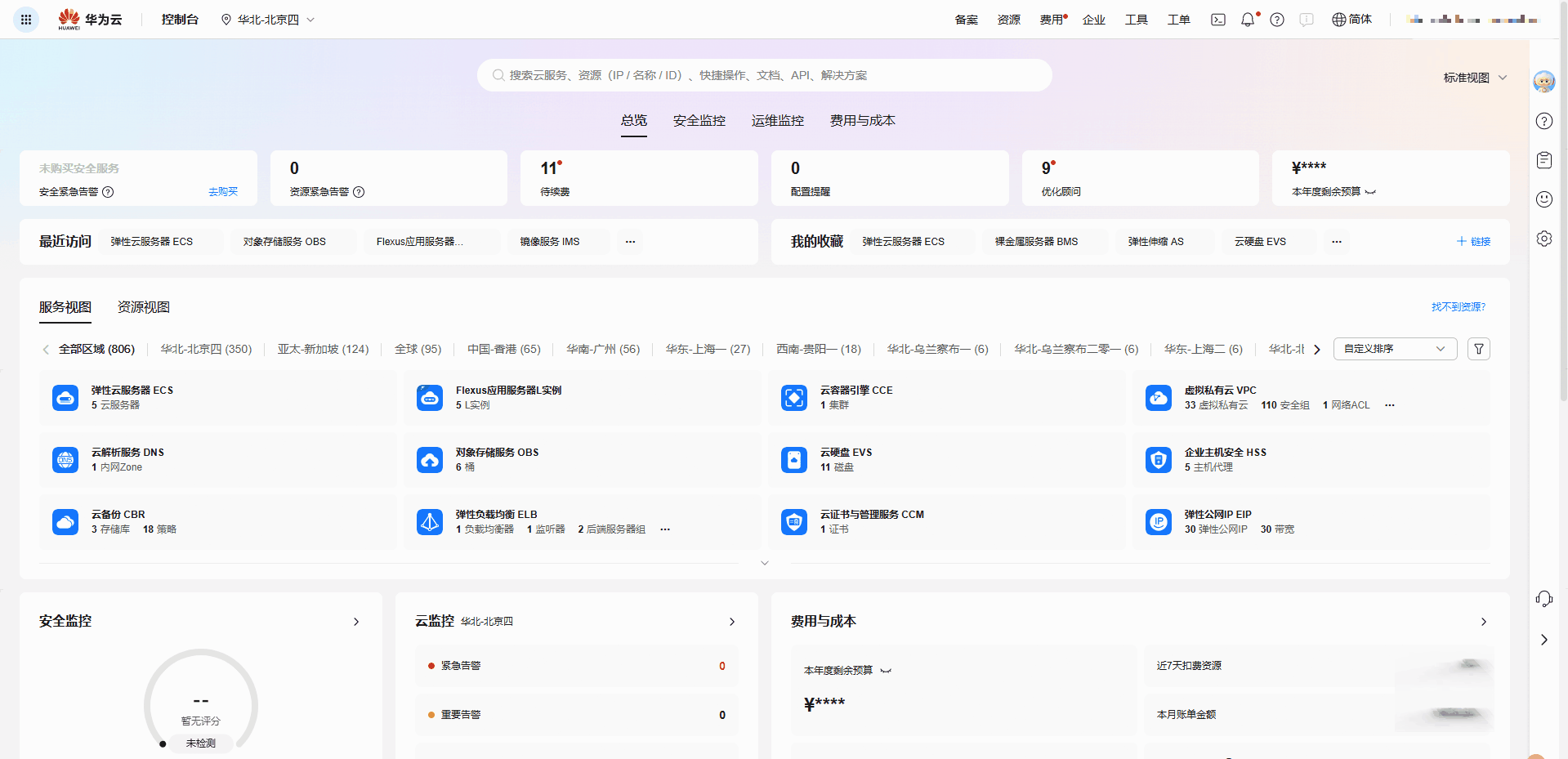
Task: Click the 找不到资源? link
Action: (x=1459, y=307)
